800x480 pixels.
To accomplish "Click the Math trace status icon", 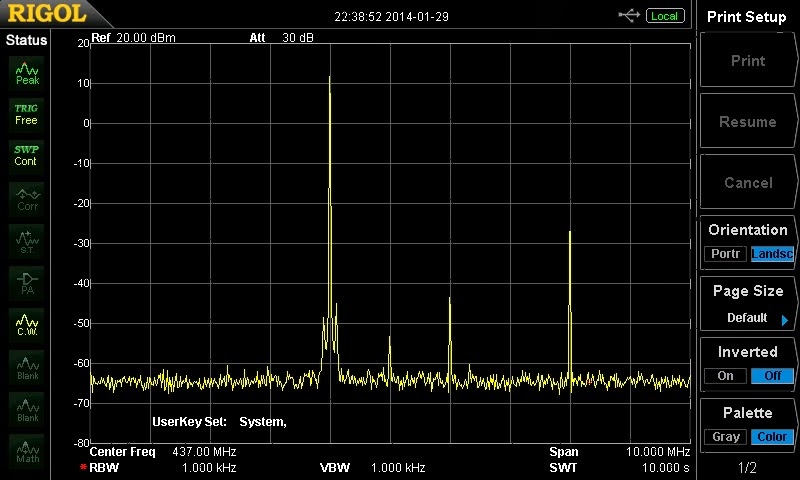I will click(27, 451).
